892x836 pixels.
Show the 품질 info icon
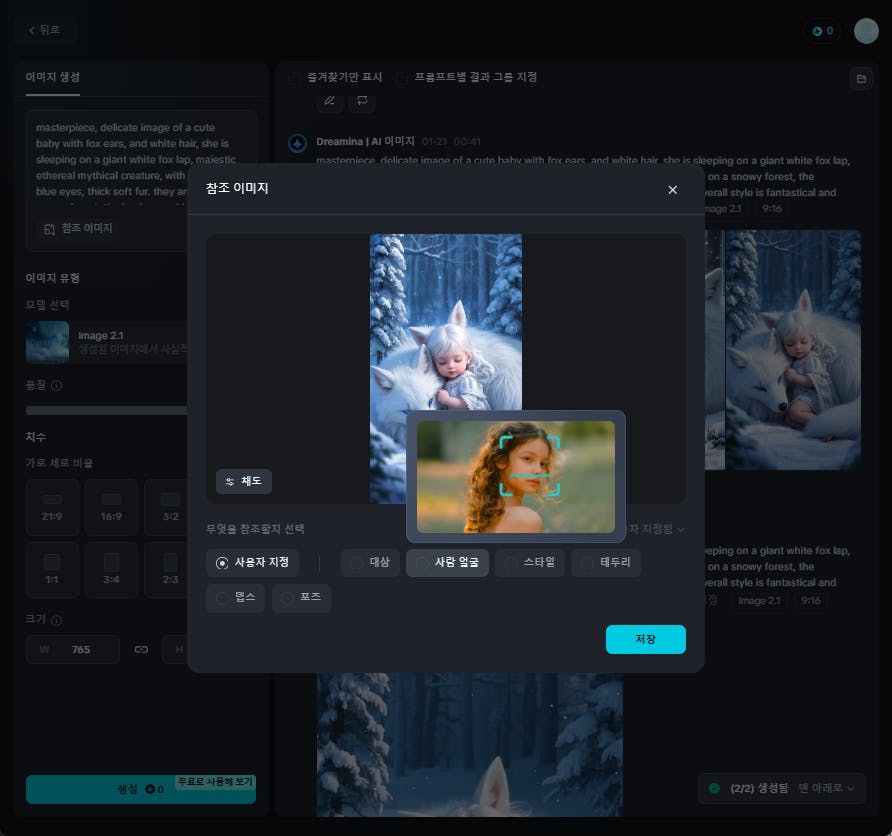(x=56, y=386)
